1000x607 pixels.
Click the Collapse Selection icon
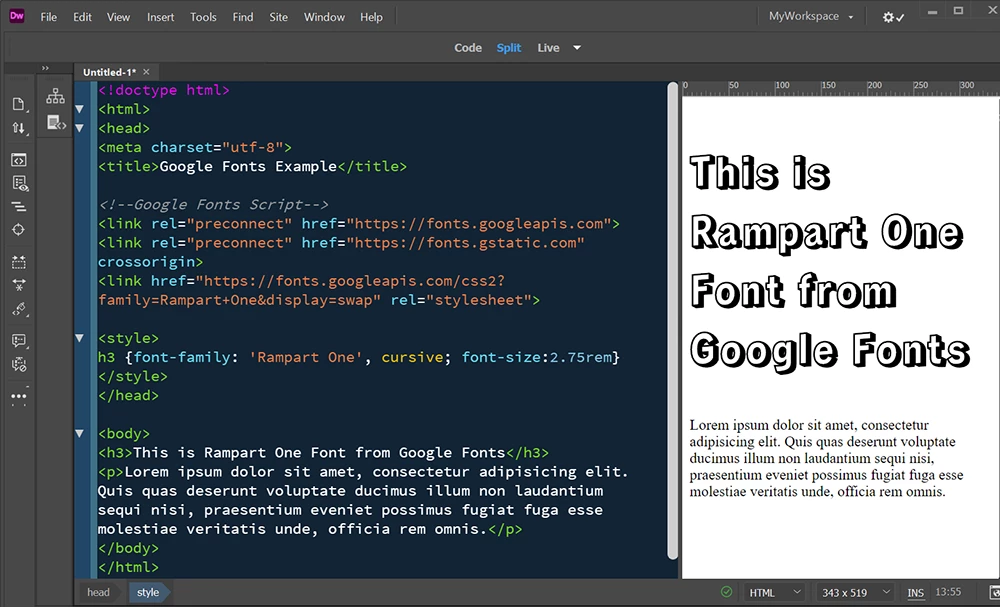coord(18,262)
